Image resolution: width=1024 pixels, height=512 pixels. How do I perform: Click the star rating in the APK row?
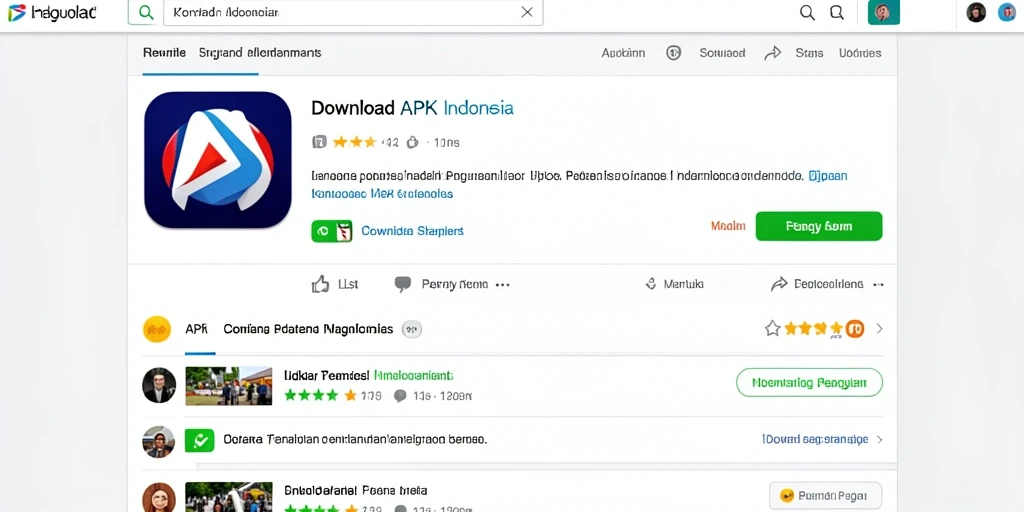[x=804, y=328]
